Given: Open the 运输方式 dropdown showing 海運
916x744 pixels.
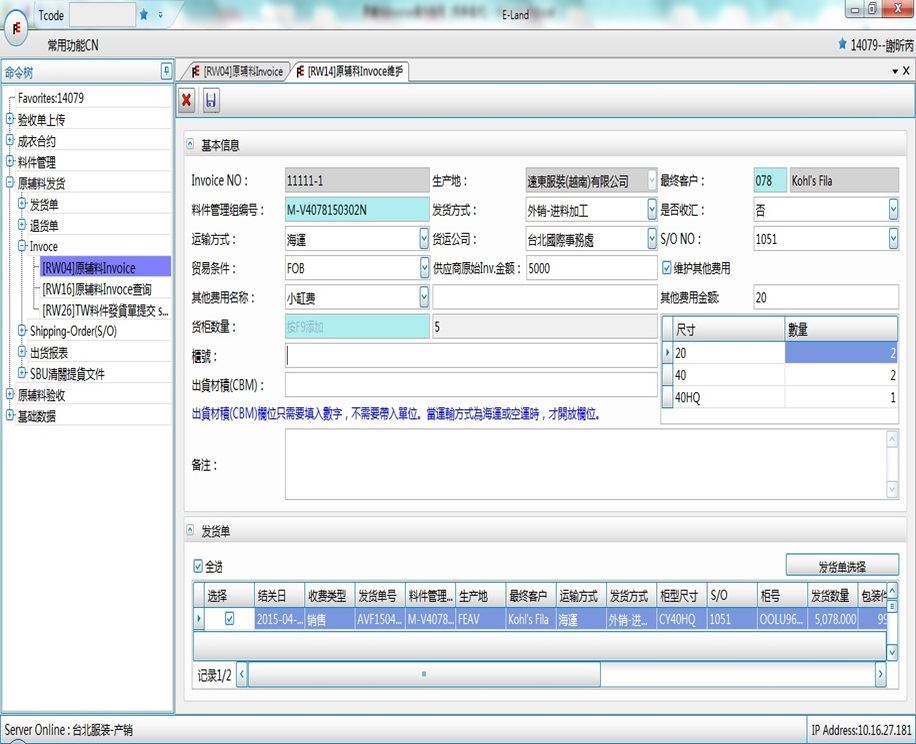Looking at the screenshot, I should (424, 239).
